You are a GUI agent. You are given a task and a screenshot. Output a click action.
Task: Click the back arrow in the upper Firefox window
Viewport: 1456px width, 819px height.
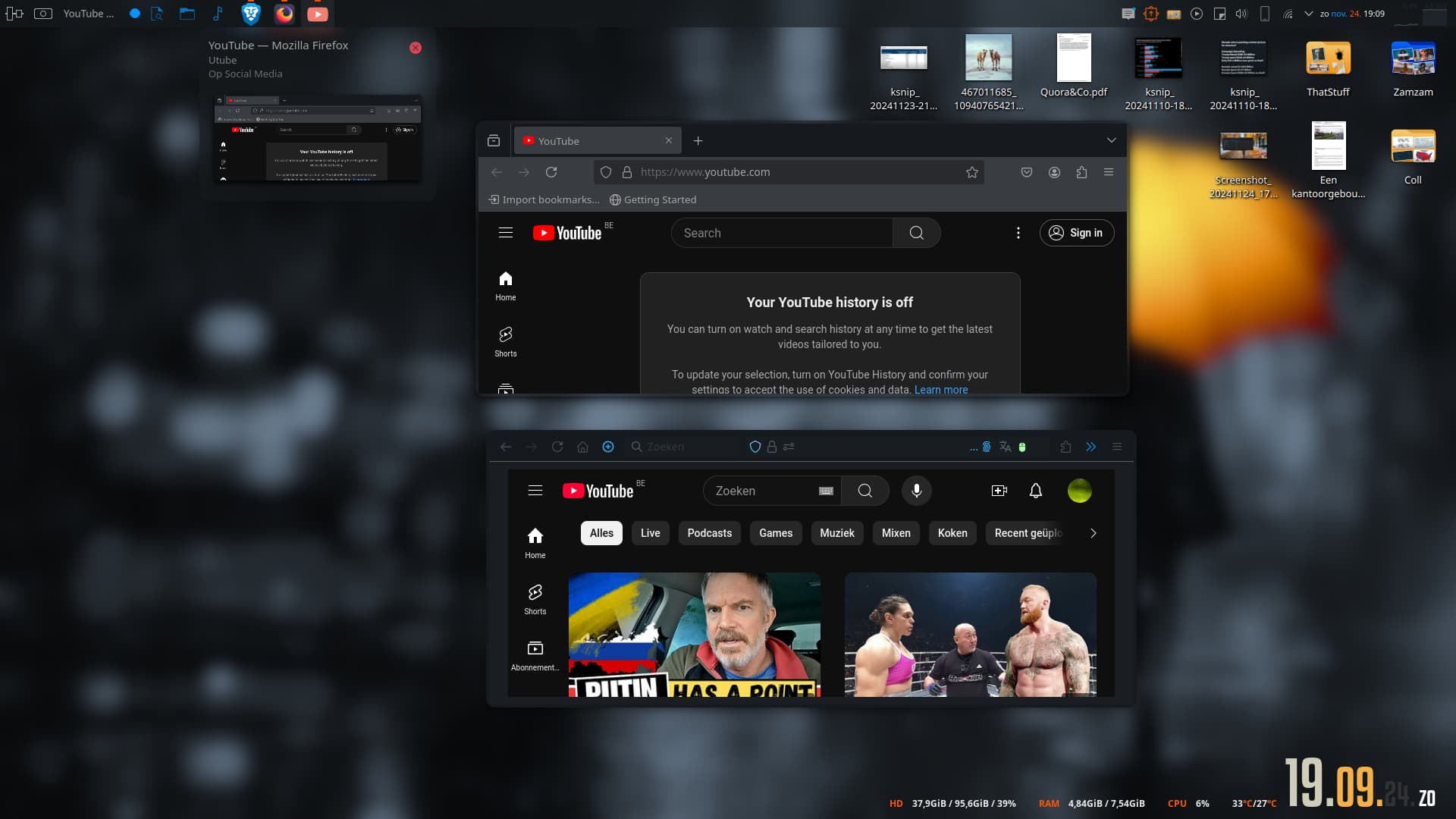click(497, 172)
